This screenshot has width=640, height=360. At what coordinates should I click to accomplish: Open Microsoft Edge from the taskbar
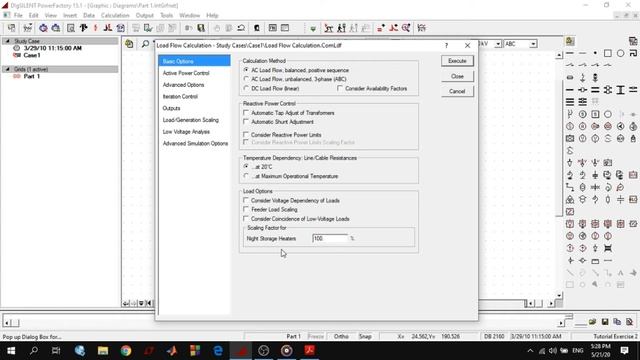coord(218,351)
